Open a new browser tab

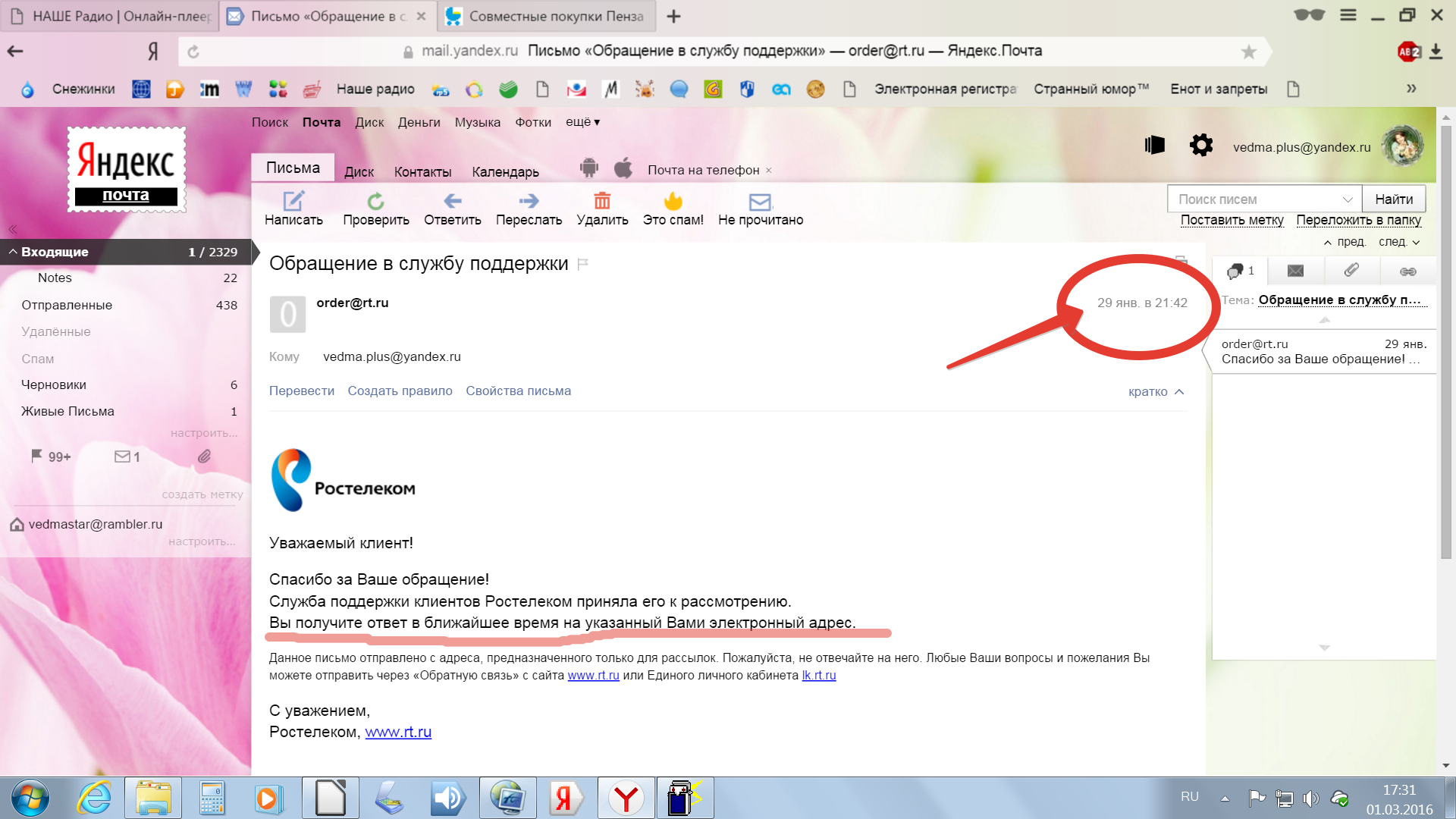[673, 16]
